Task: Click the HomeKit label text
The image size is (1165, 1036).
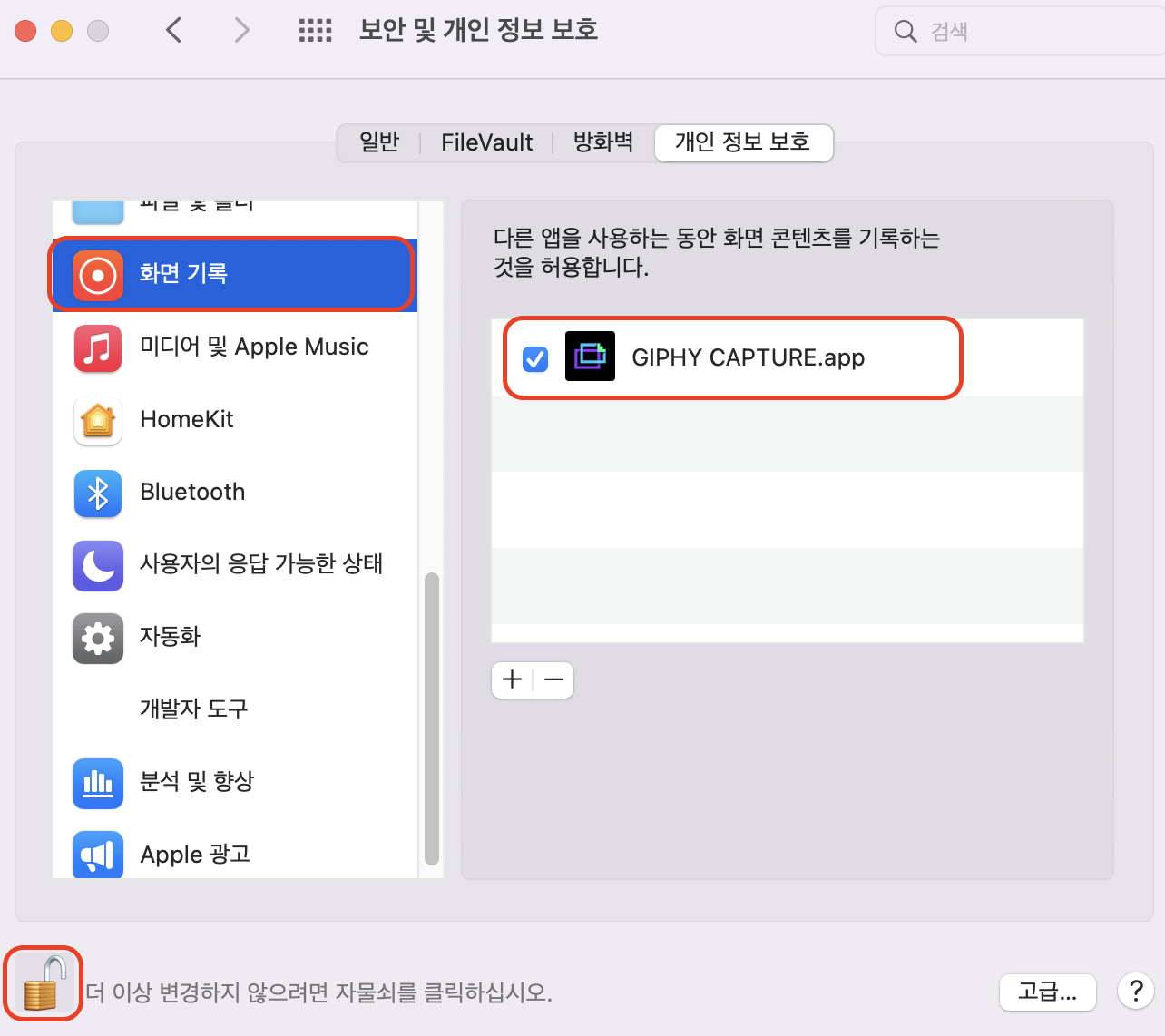Action: (187, 419)
